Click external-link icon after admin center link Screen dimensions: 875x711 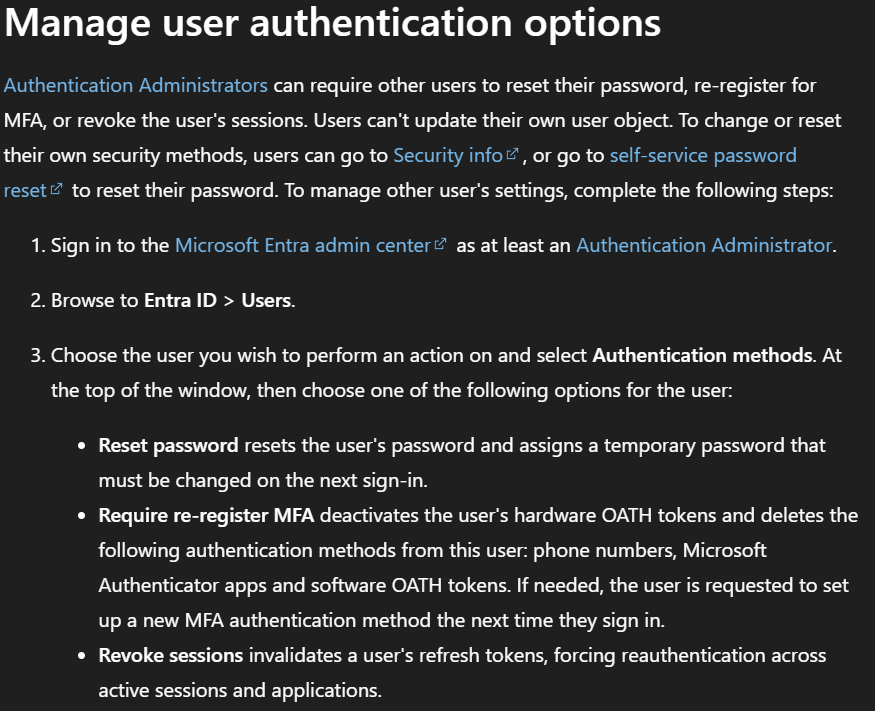pos(440,244)
